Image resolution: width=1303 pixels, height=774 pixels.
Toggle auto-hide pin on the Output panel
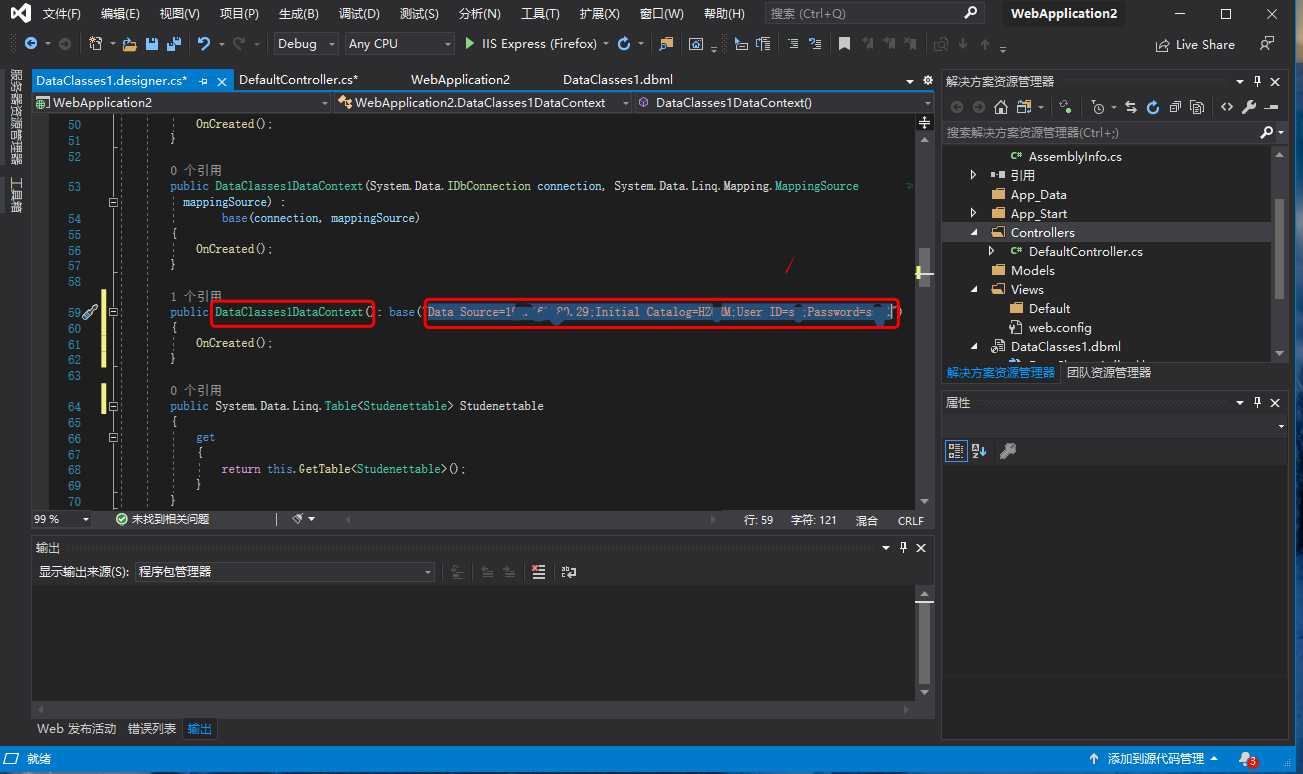pos(903,548)
